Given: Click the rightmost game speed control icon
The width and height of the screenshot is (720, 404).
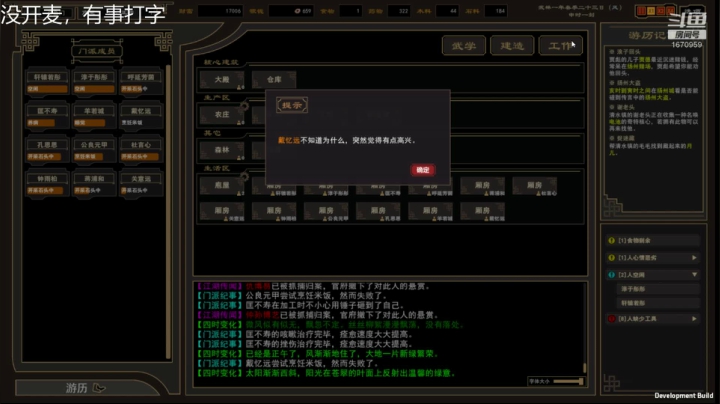Looking at the screenshot, I should click(670, 11).
